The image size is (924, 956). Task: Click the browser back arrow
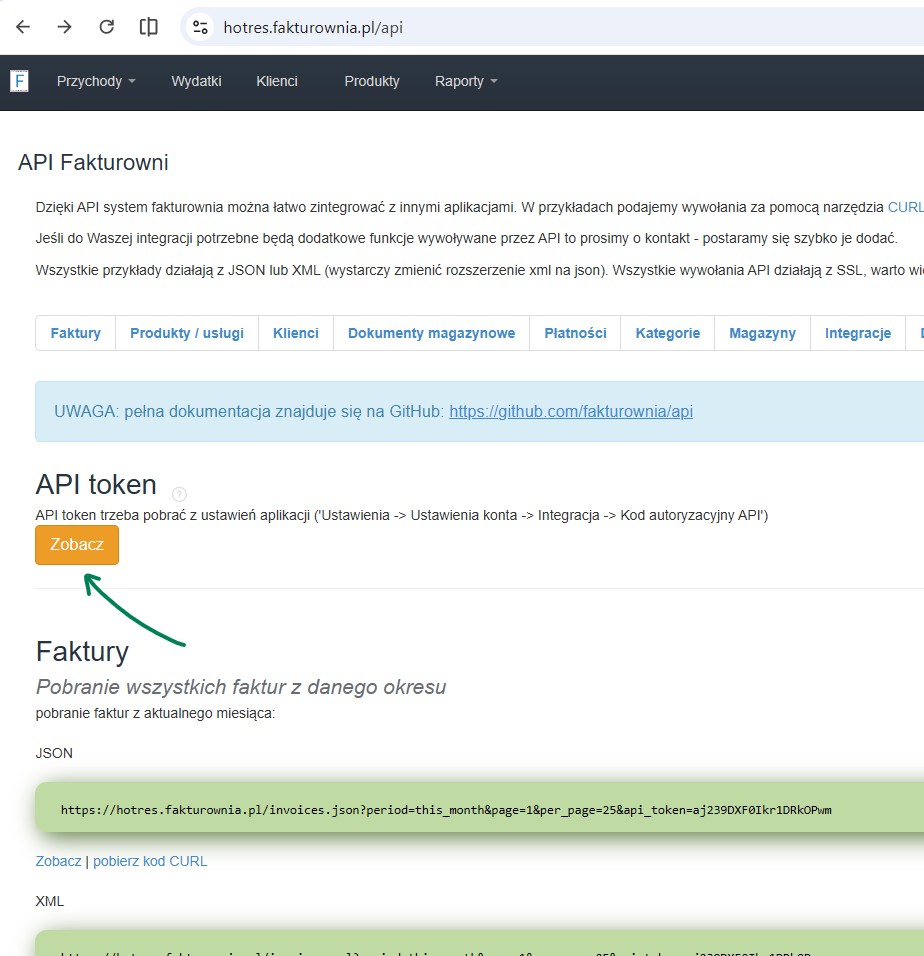[23, 27]
